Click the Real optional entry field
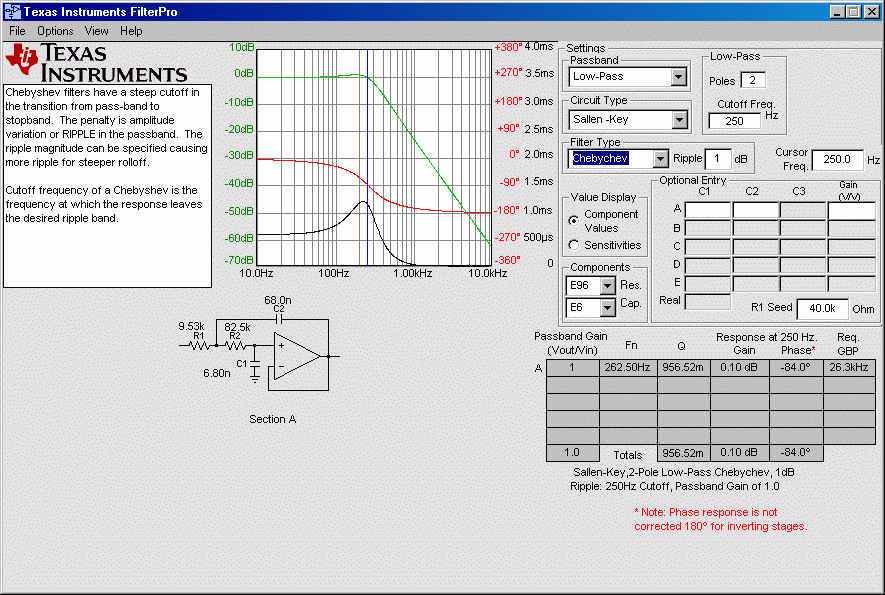 (708, 301)
